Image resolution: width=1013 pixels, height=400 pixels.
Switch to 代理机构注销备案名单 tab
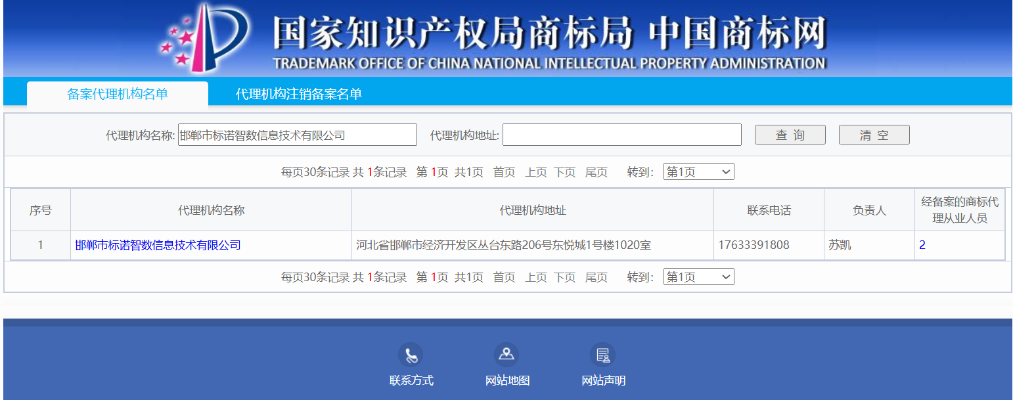click(298, 94)
